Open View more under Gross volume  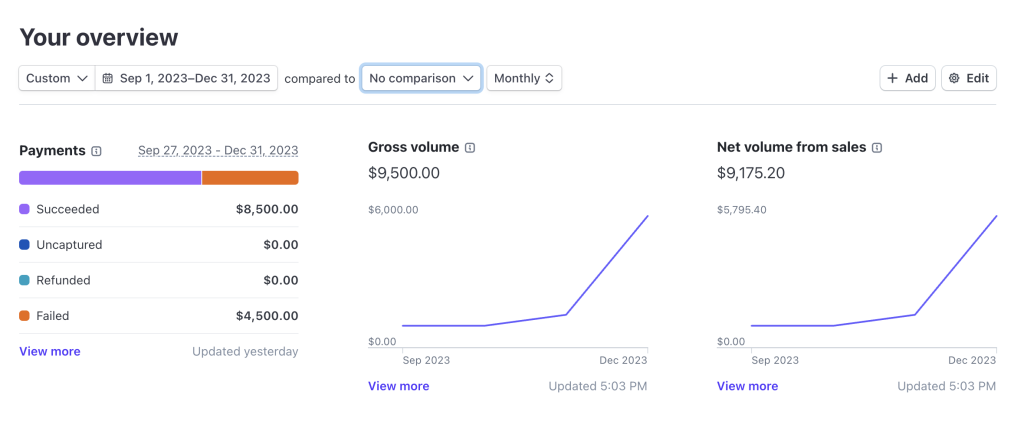point(398,386)
